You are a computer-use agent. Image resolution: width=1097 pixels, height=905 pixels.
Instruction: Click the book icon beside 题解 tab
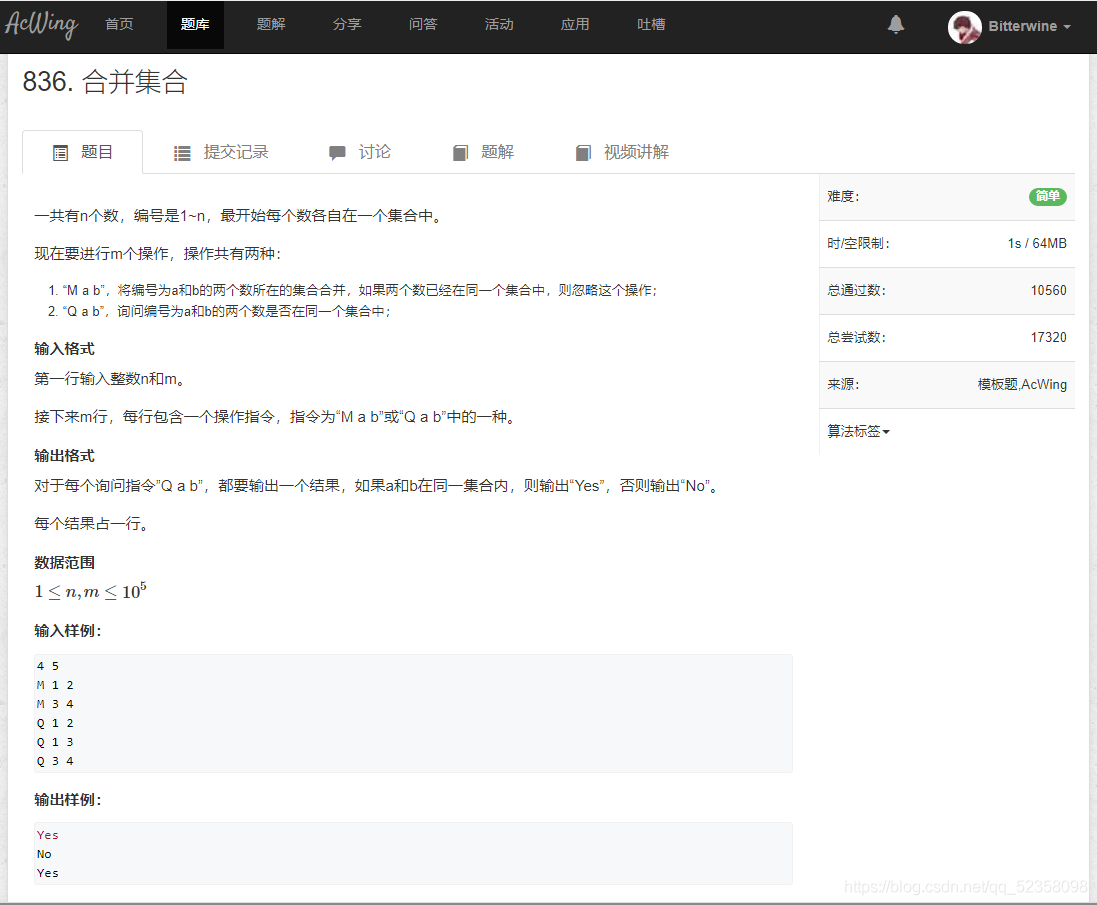(460, 153)
